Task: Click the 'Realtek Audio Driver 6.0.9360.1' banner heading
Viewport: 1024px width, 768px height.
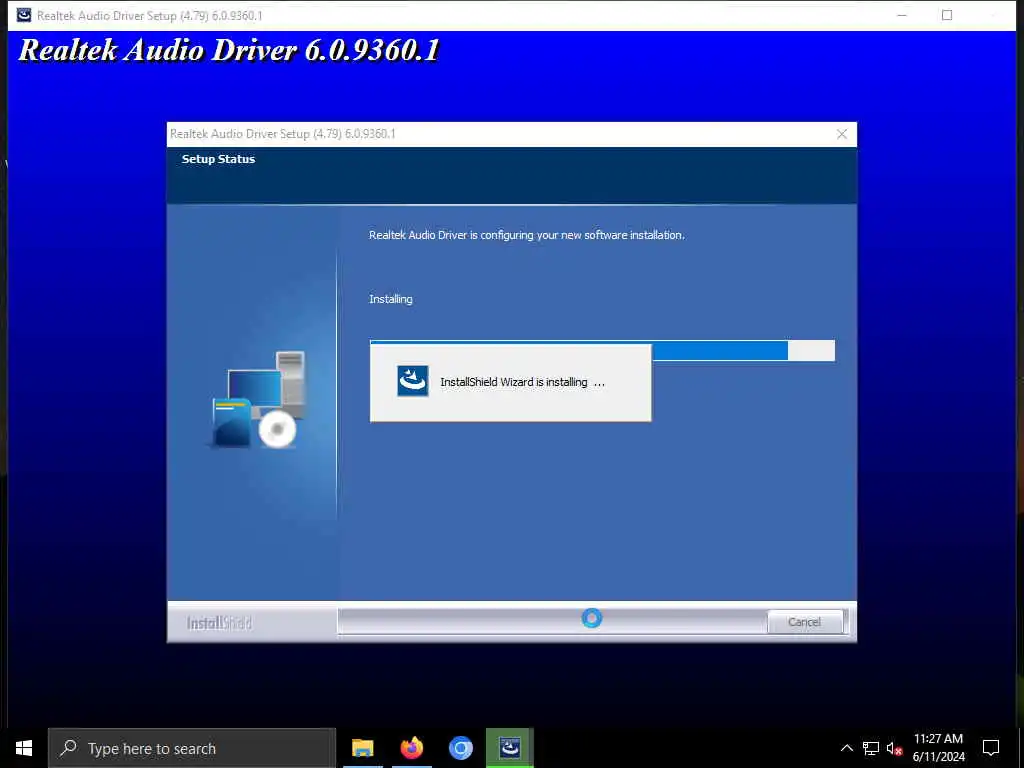Action: pos(229,50)
